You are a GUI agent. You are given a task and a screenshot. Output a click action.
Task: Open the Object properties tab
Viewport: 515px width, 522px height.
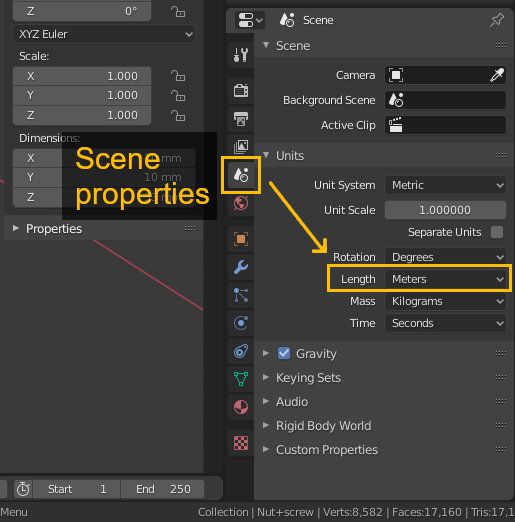(x=241, y=239)
